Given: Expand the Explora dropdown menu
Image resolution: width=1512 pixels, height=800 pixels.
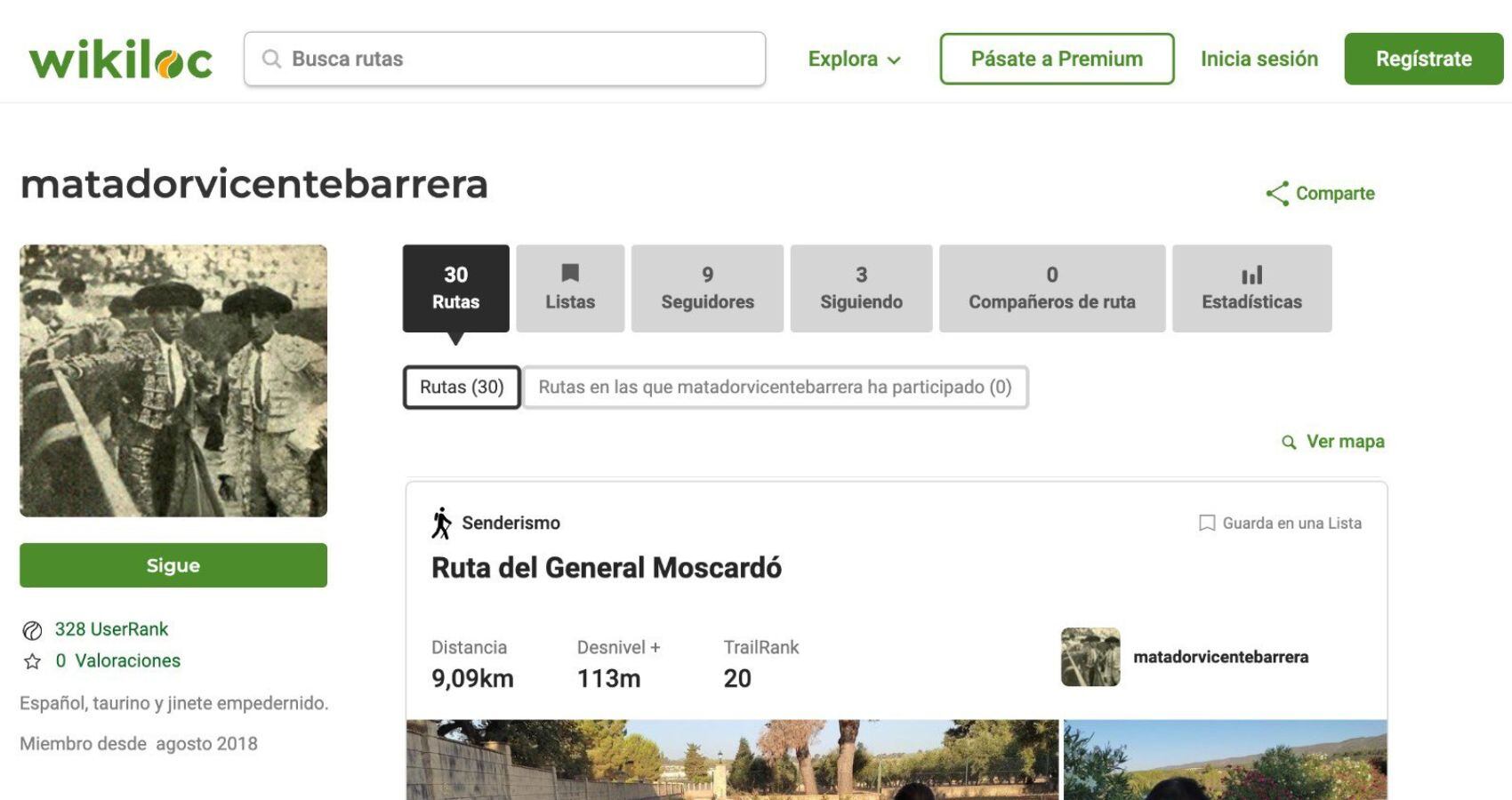Looking at the screenshot, I should 854,59.
